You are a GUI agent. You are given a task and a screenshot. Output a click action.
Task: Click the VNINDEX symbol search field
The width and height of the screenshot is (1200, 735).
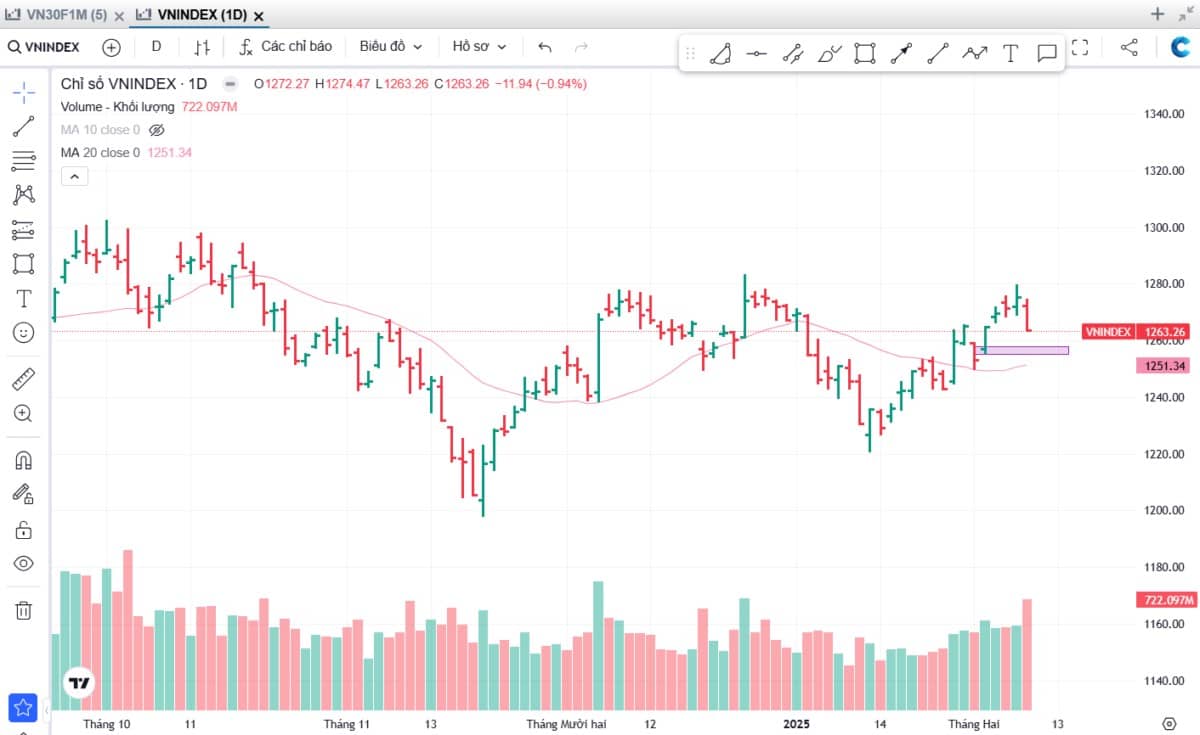point(46,47)
